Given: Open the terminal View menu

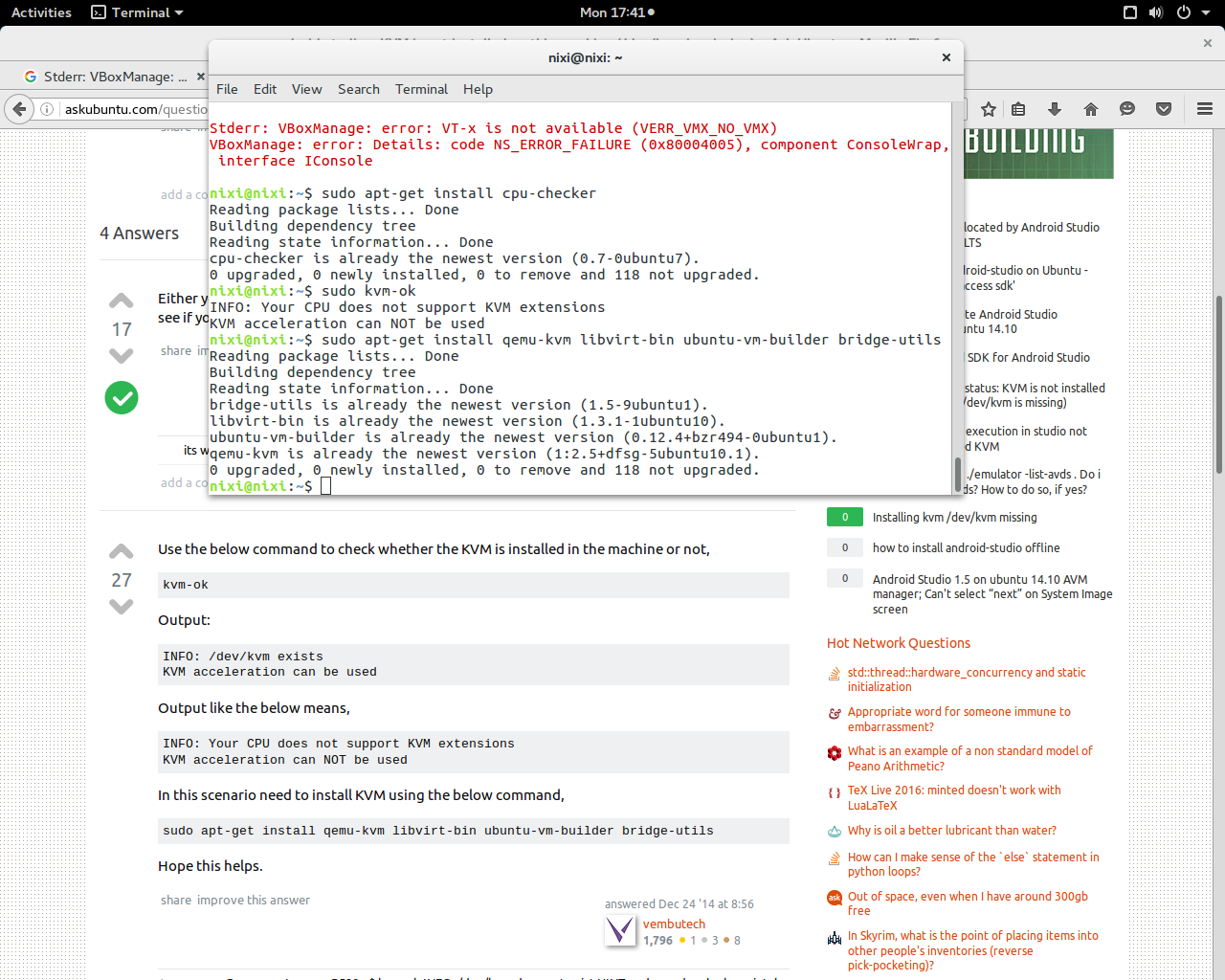Looking at the screenshot, I should pyautogui.click(x=306, y=89).
